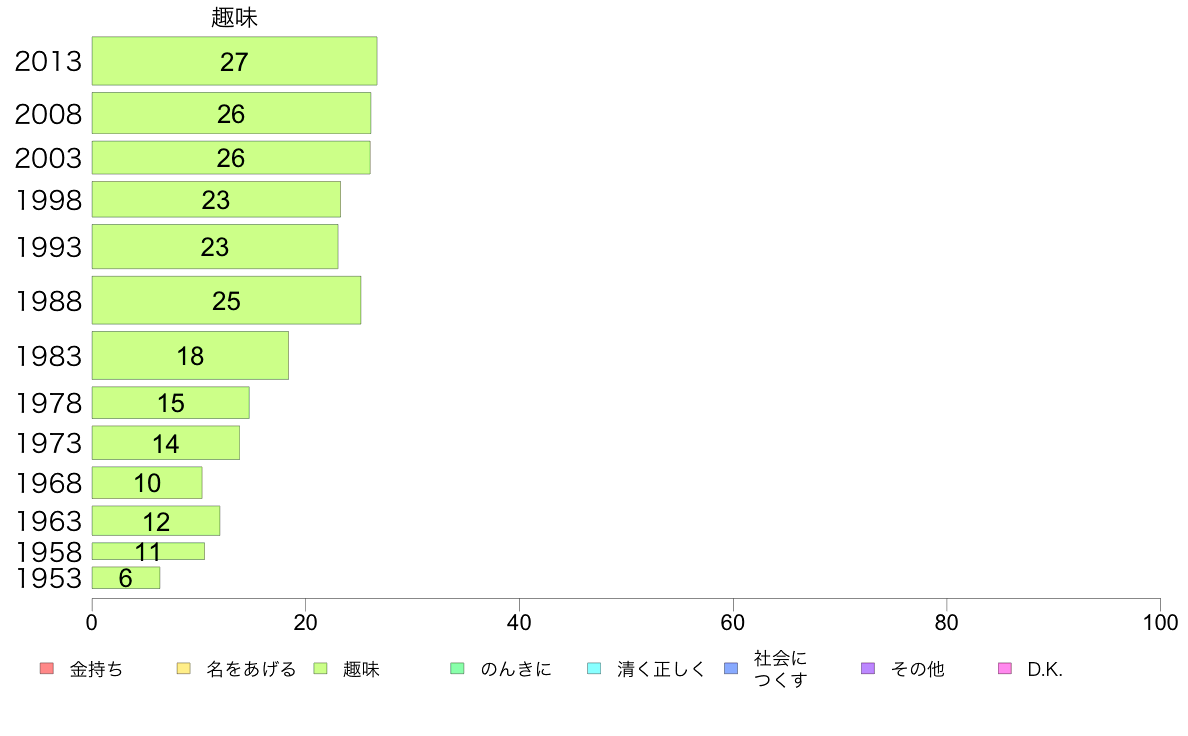Select the 2013 bar showing 27
The image size is (1188, 736).
(234, 61)
